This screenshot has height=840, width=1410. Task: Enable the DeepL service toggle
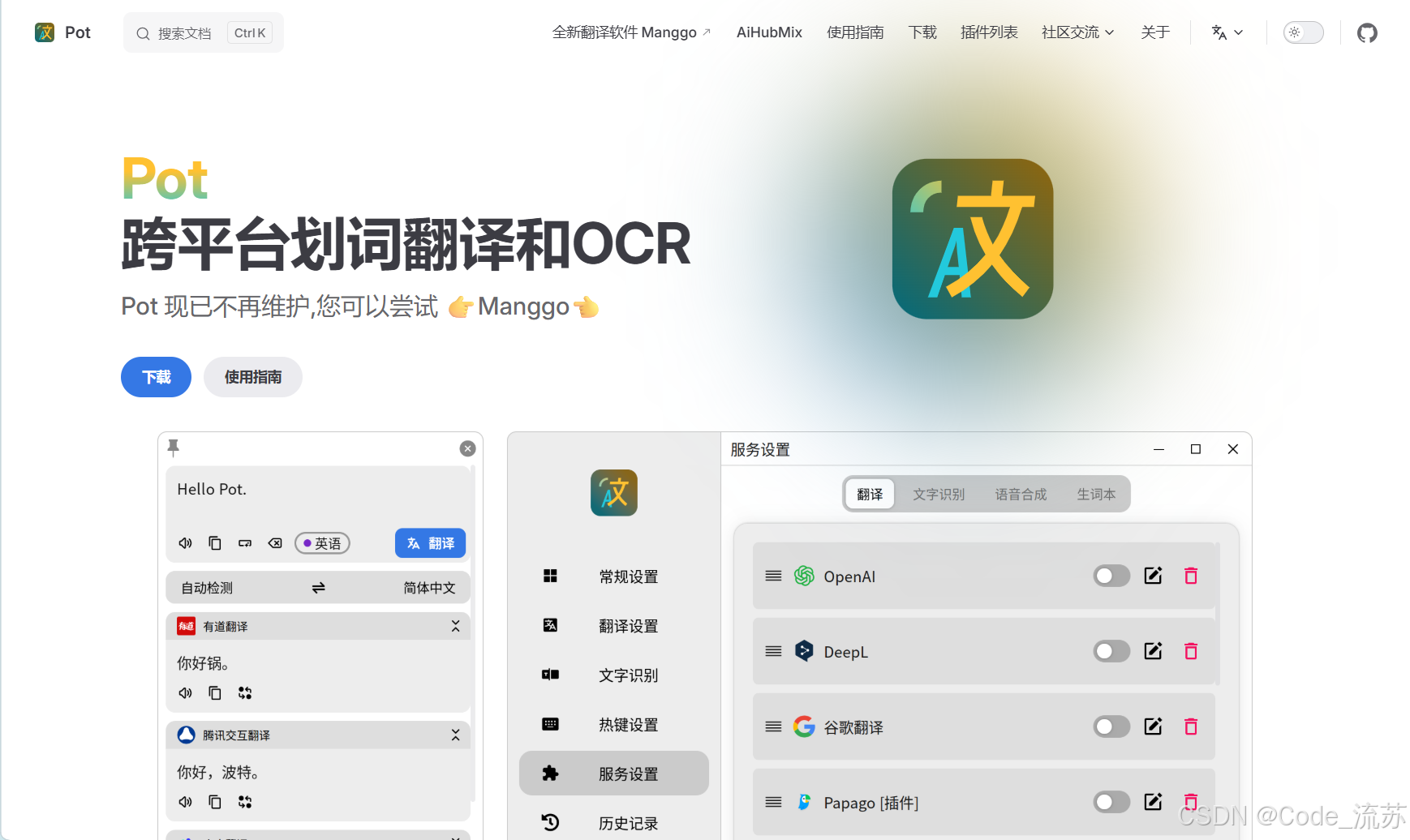coord(1111,651)
